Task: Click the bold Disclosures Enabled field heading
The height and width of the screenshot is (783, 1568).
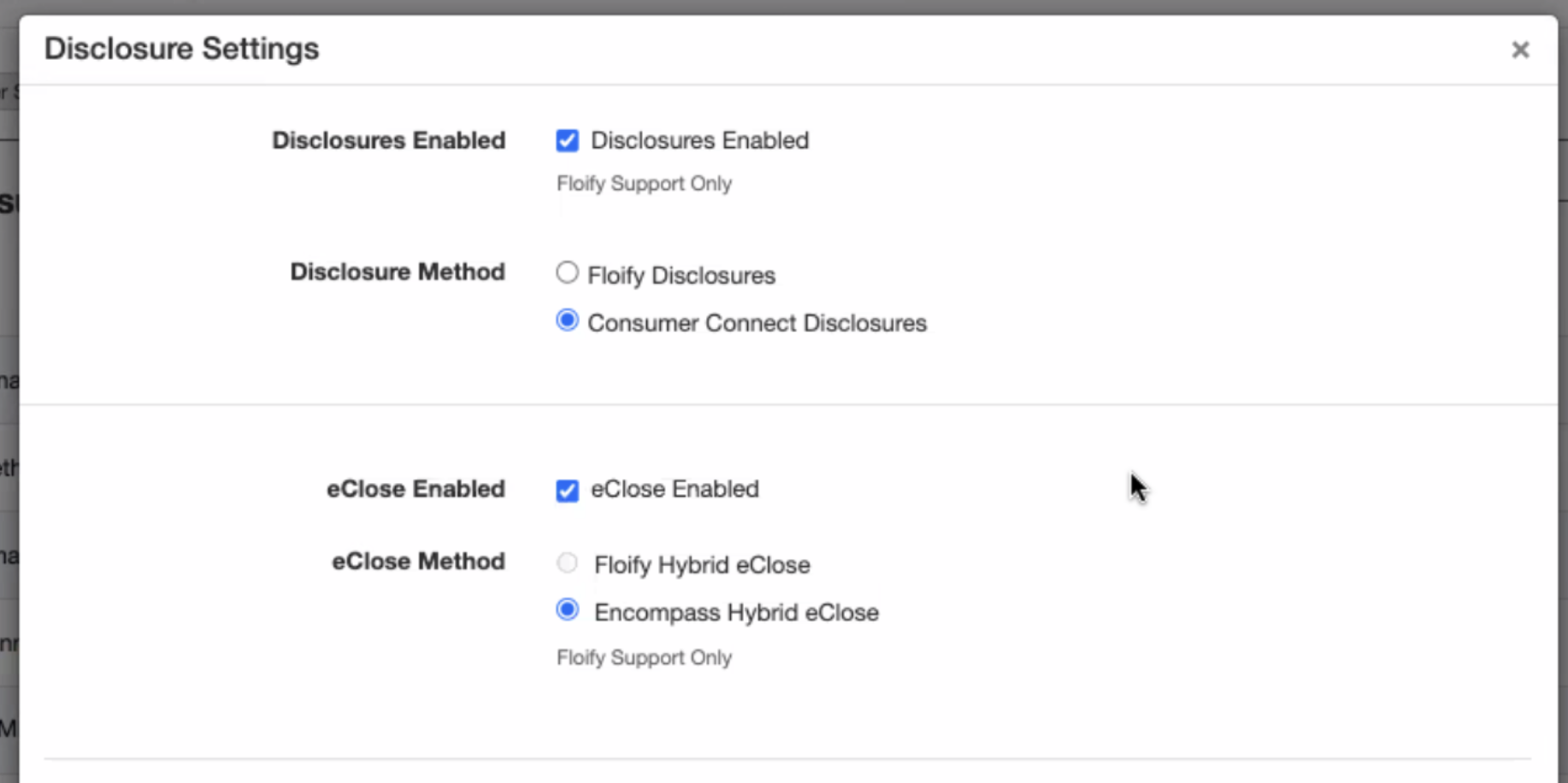Action: 388,140
